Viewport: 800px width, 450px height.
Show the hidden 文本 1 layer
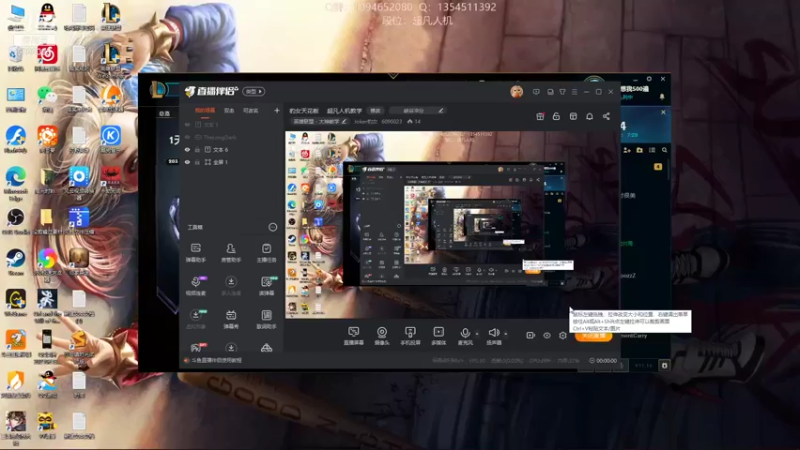(x=187, y=124)
